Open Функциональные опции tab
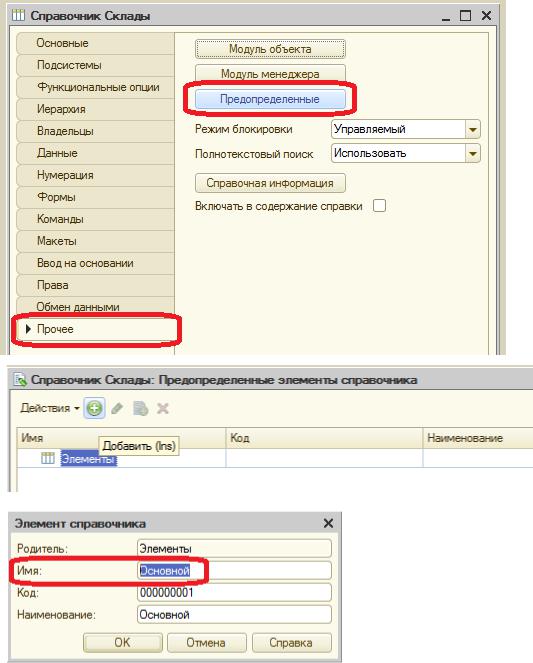The height and width of the screenshot is (663, 533). click(96, 87)
